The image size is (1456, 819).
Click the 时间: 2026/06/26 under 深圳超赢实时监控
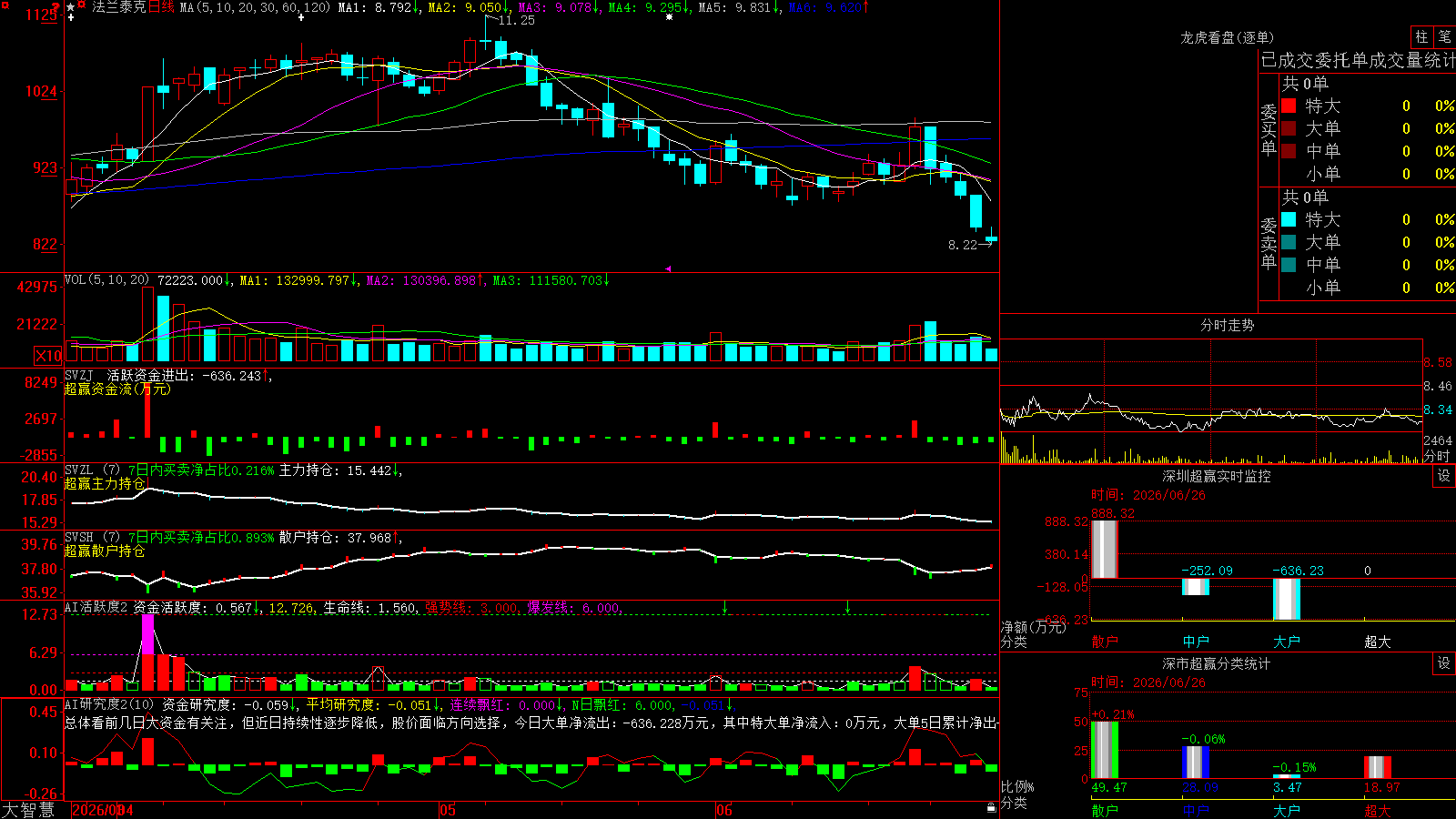(1148, 495)
